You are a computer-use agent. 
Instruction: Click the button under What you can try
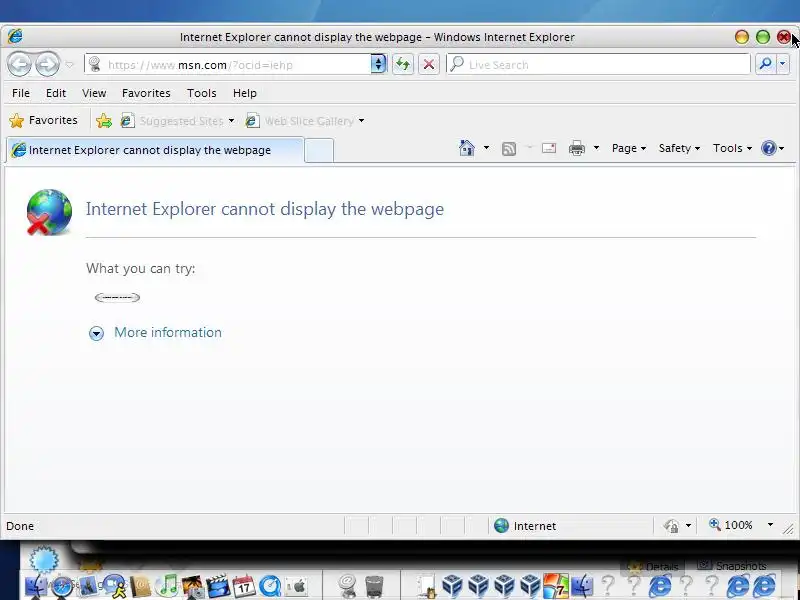[x=117, y=297]
